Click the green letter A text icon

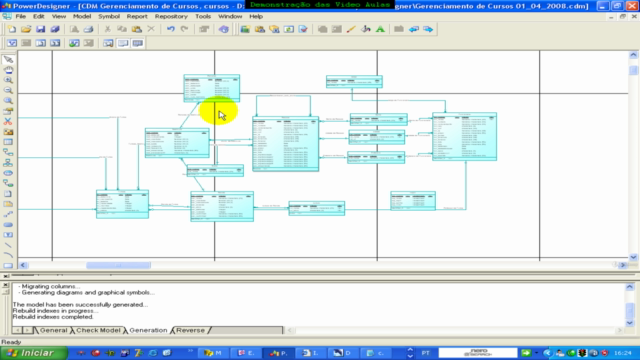click(x=380, y=29)
